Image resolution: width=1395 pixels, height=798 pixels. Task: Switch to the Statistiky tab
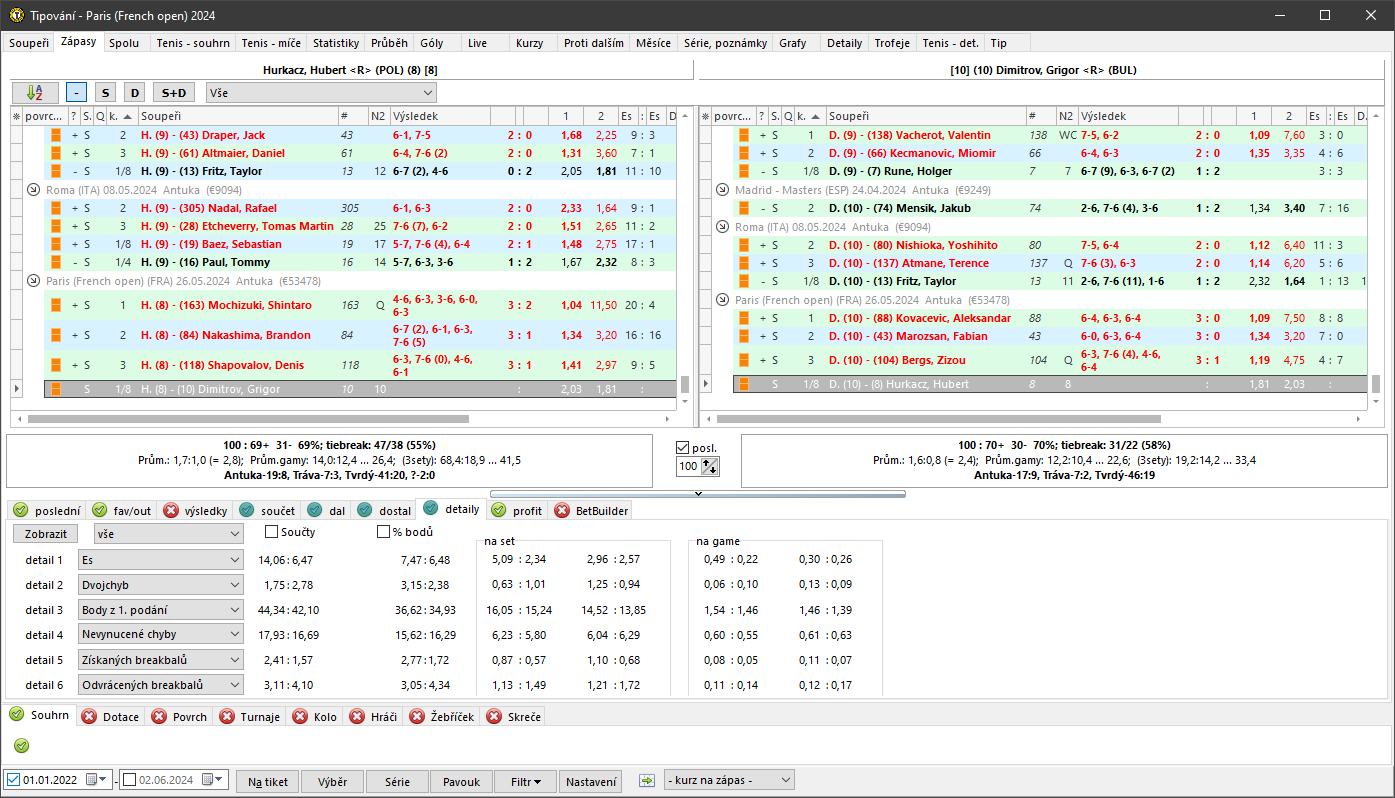click(335, 43)
